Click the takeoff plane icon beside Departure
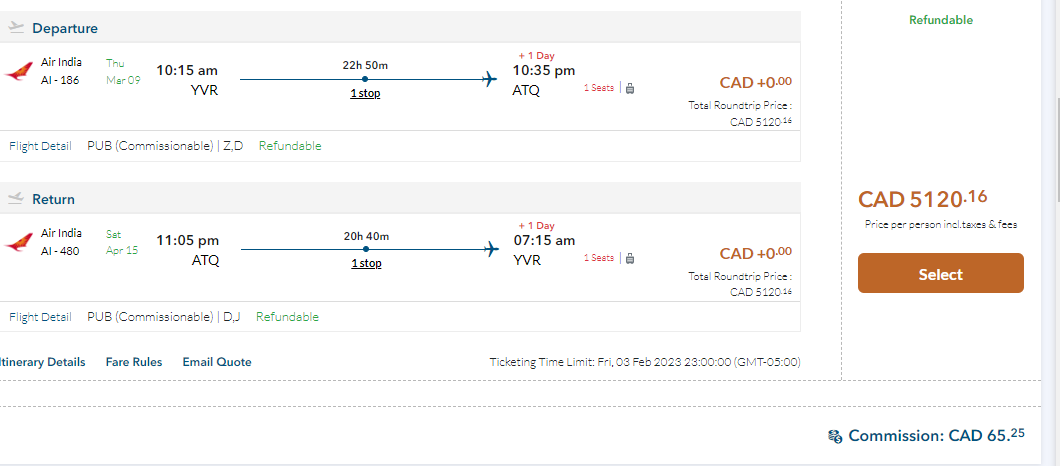 click(x=16, y=28)
